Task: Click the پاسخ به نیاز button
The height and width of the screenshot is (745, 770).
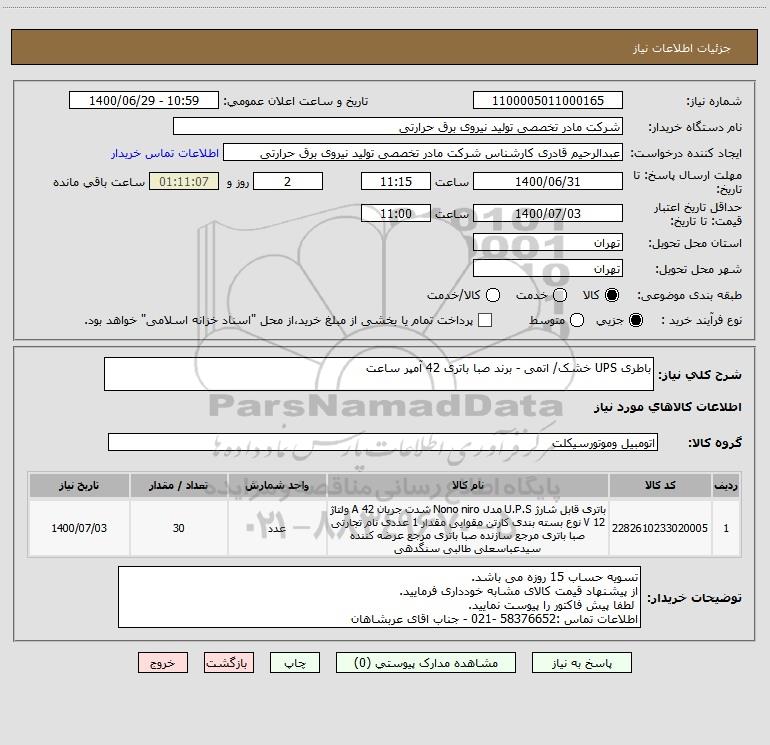Action: pos(582,663)
